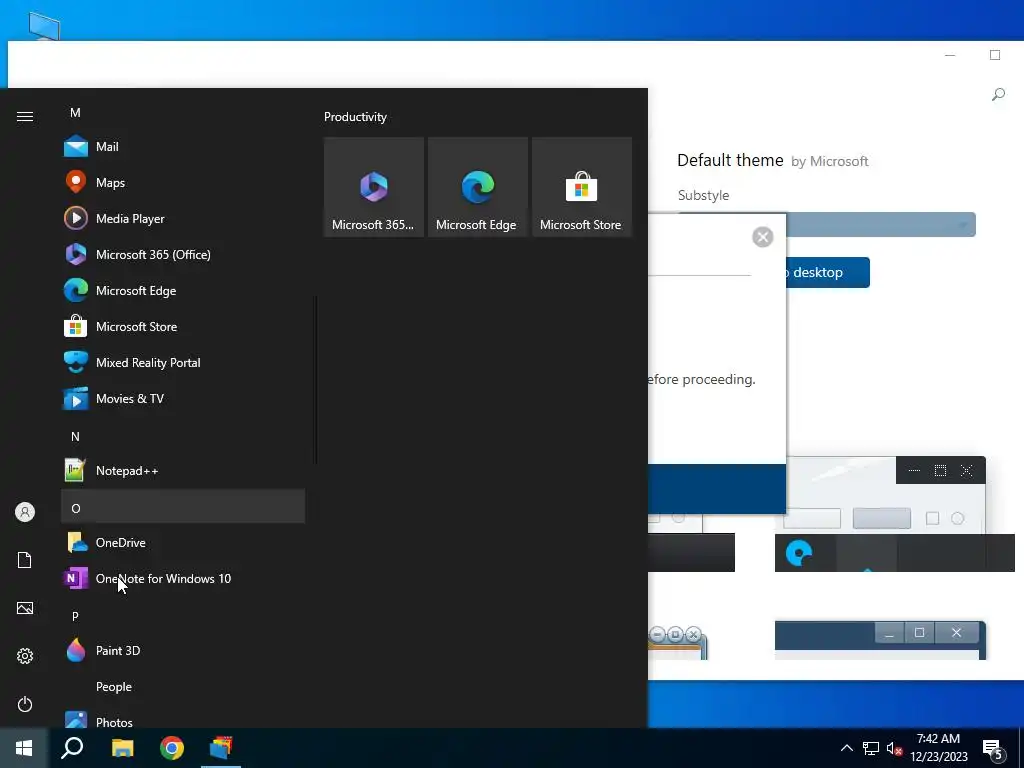Open People app entry
Viewport: 1024px width, 768px height.
tap(183, 686)
